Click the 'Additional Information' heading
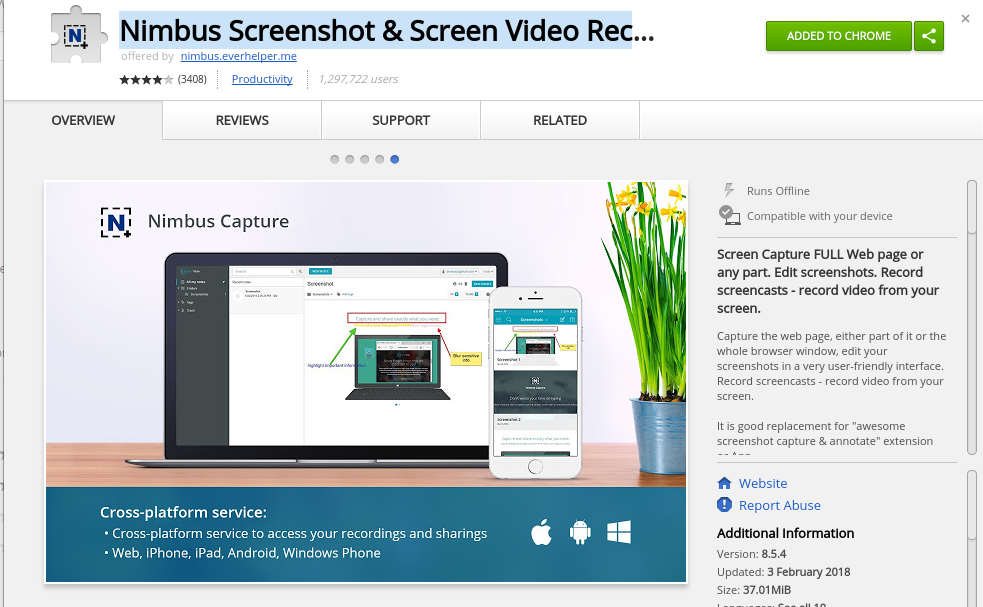The width and height of the screenshot is (983, 607). pos(786,534)
